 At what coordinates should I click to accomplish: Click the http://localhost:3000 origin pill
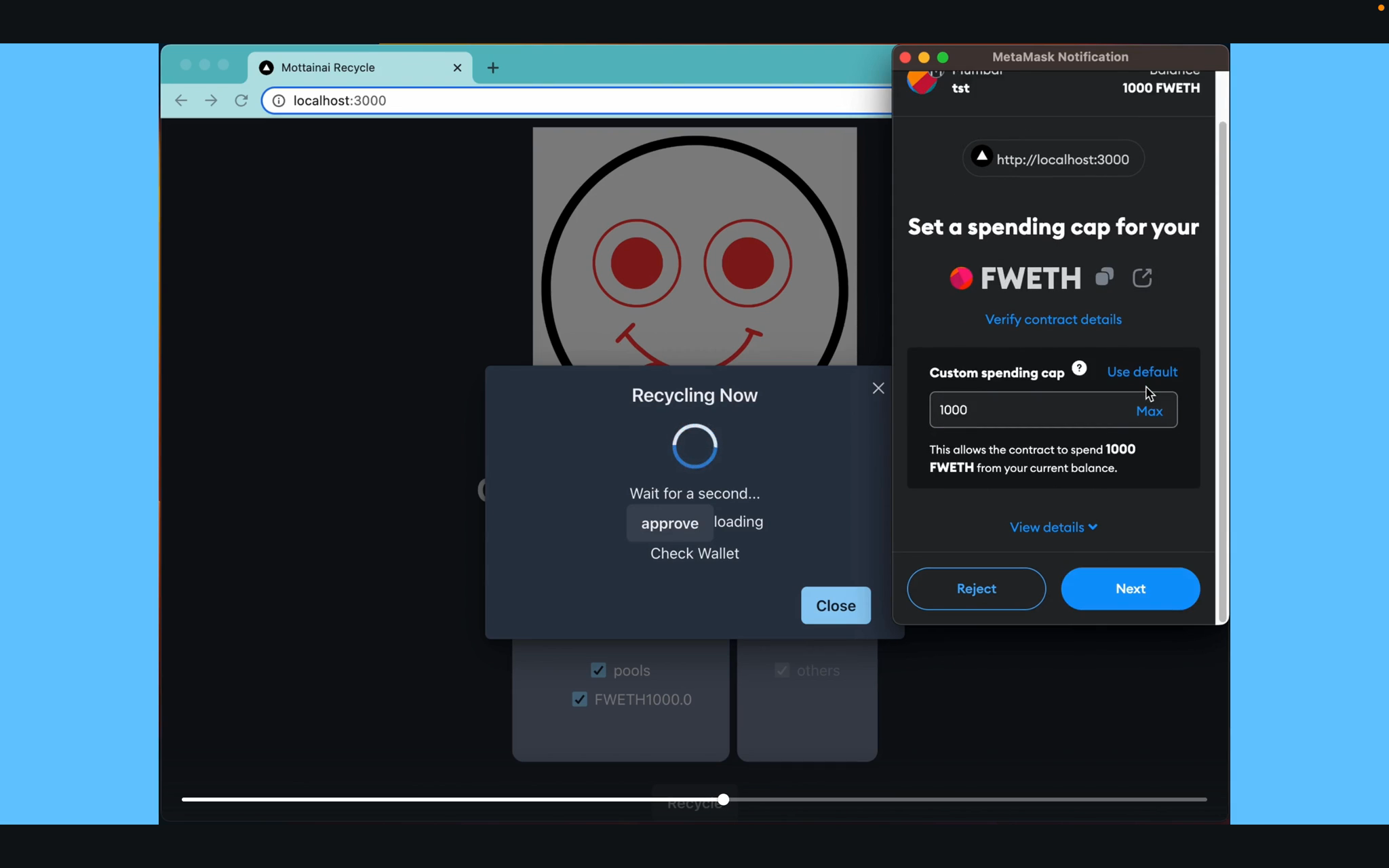click(1053, 159)
